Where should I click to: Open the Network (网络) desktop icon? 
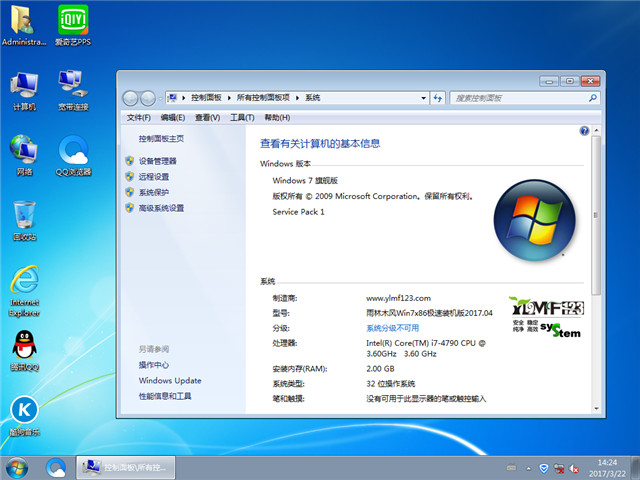pos(24,155)
